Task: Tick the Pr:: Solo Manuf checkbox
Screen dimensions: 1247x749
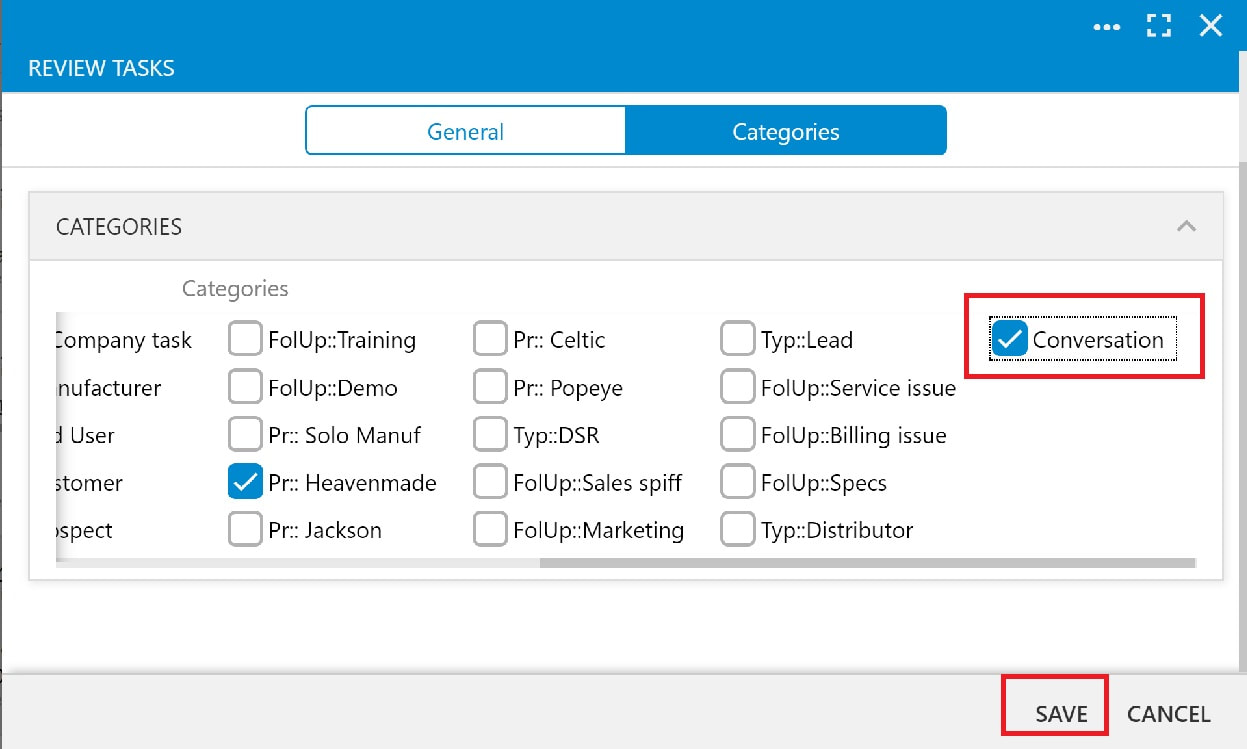Action: coord(245,435)
